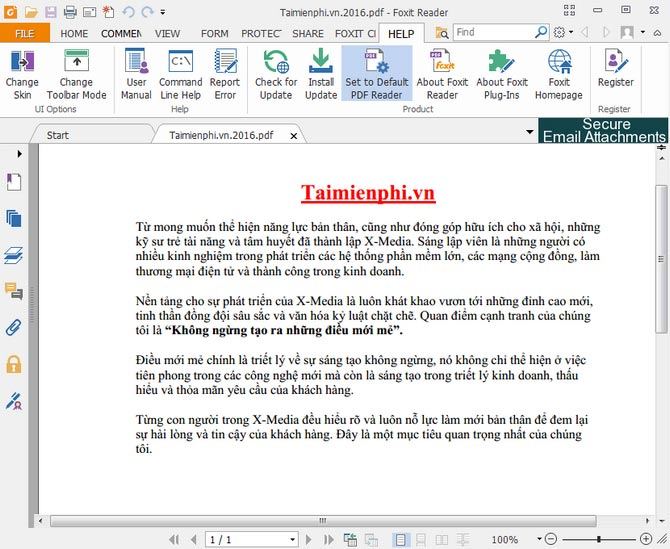The height and width of the screenshot is (549, 670).
Task: Set to Default PDF Reader
Action: click(x=376, y=74)
